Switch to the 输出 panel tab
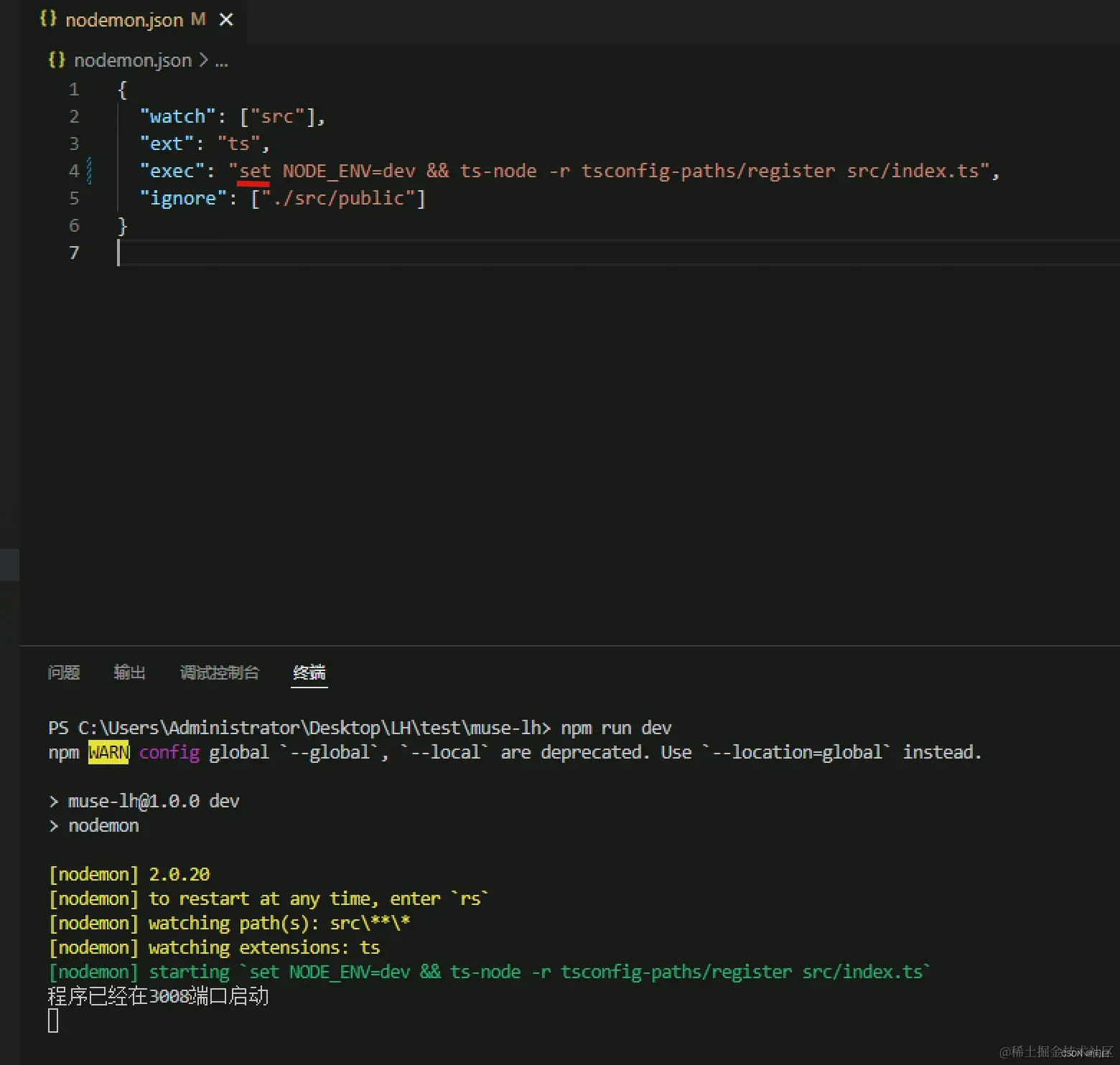 coord(130,672)
